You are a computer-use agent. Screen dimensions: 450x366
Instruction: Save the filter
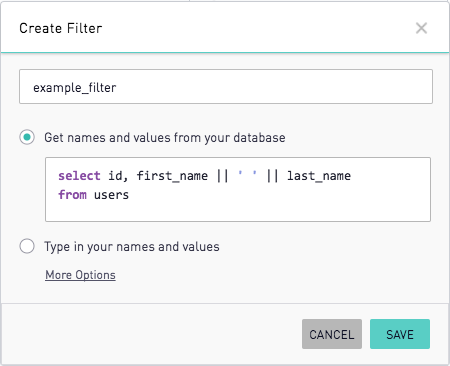(400, 334)
